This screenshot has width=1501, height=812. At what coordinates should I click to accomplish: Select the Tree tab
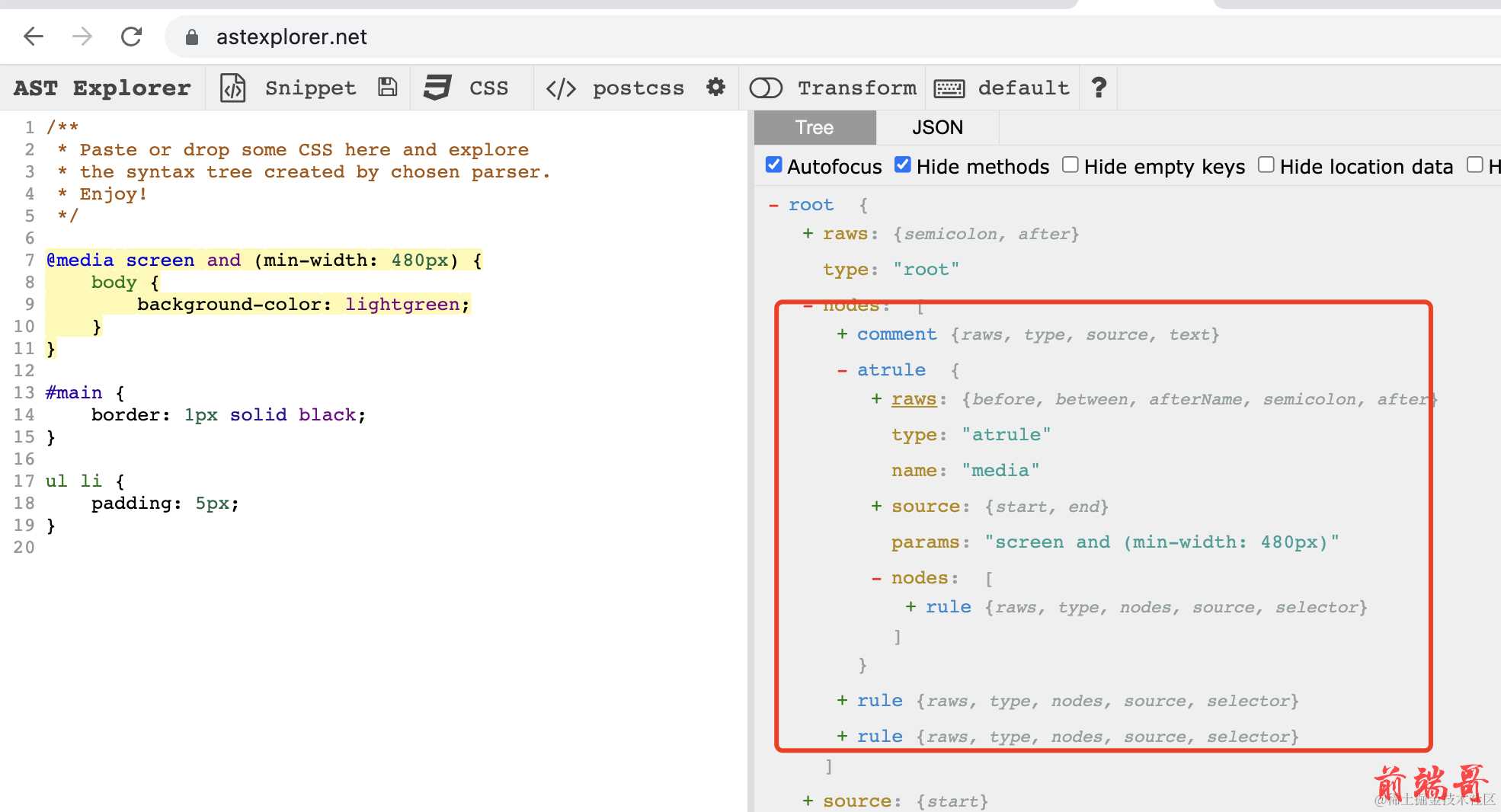[815, 128]
